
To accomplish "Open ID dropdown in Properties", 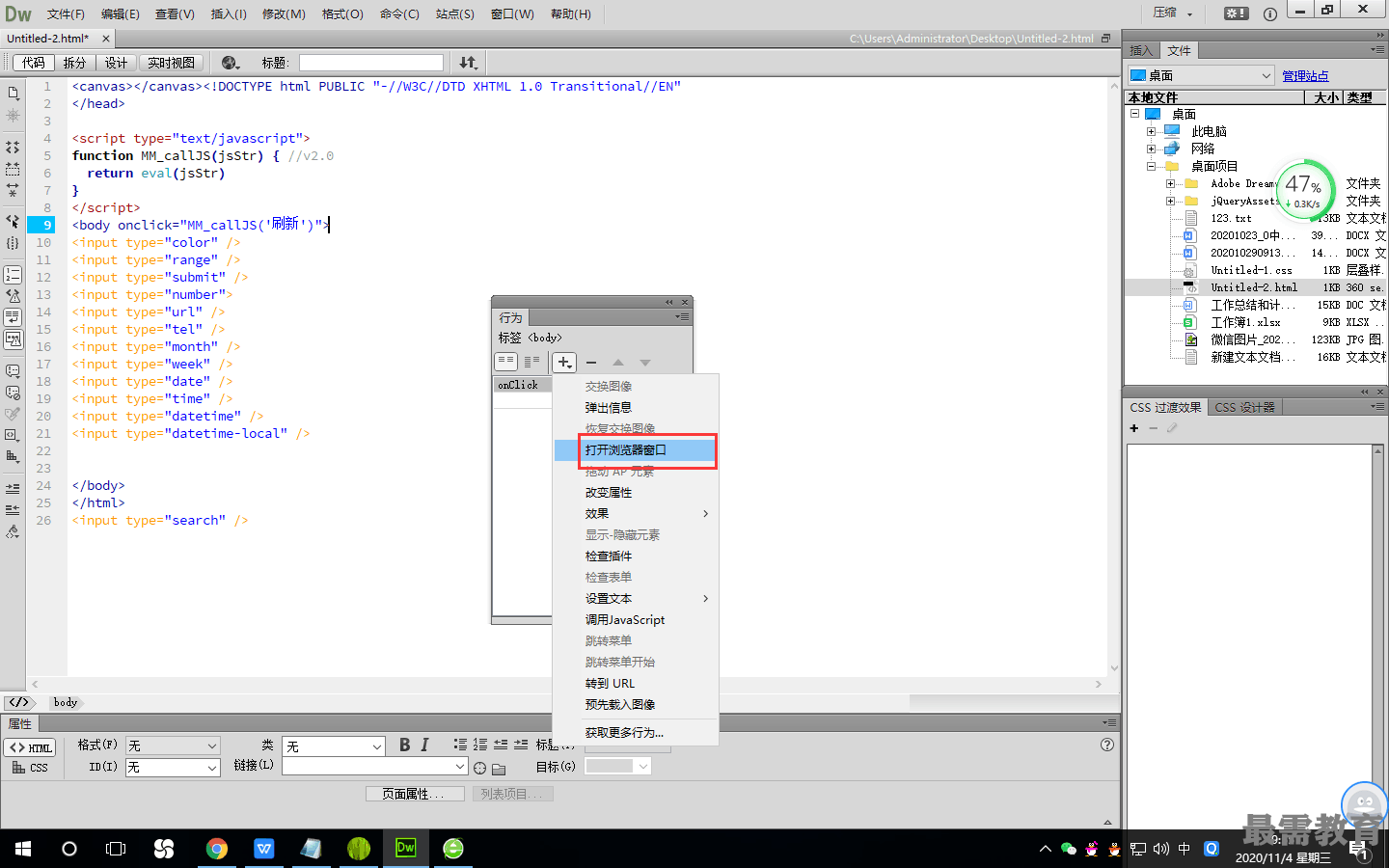I will tap(173, 768).
